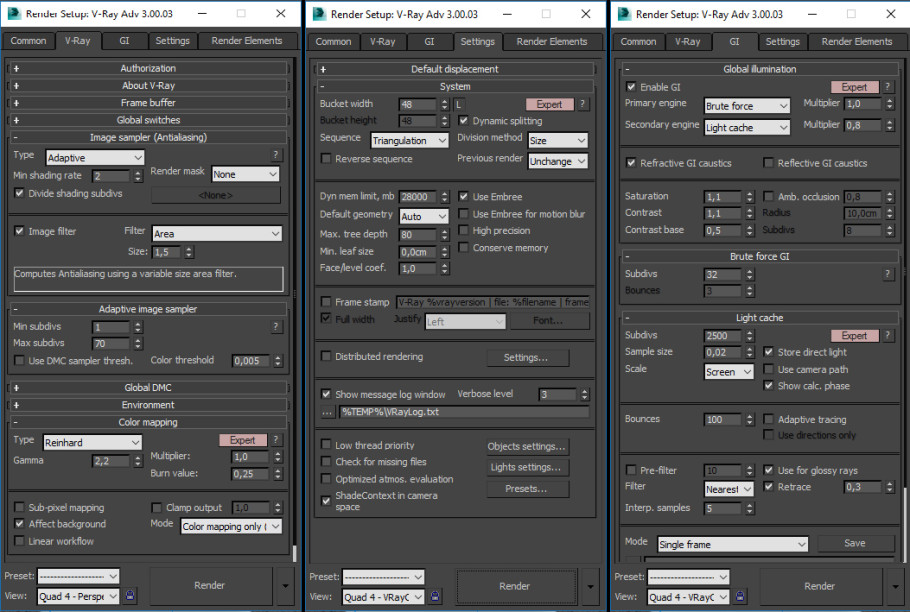Image resolution: width=910 pixels, height=612 pixels.
Task: Toggle the Divide shading subdivs checkbox
Action: click(19, 193)
